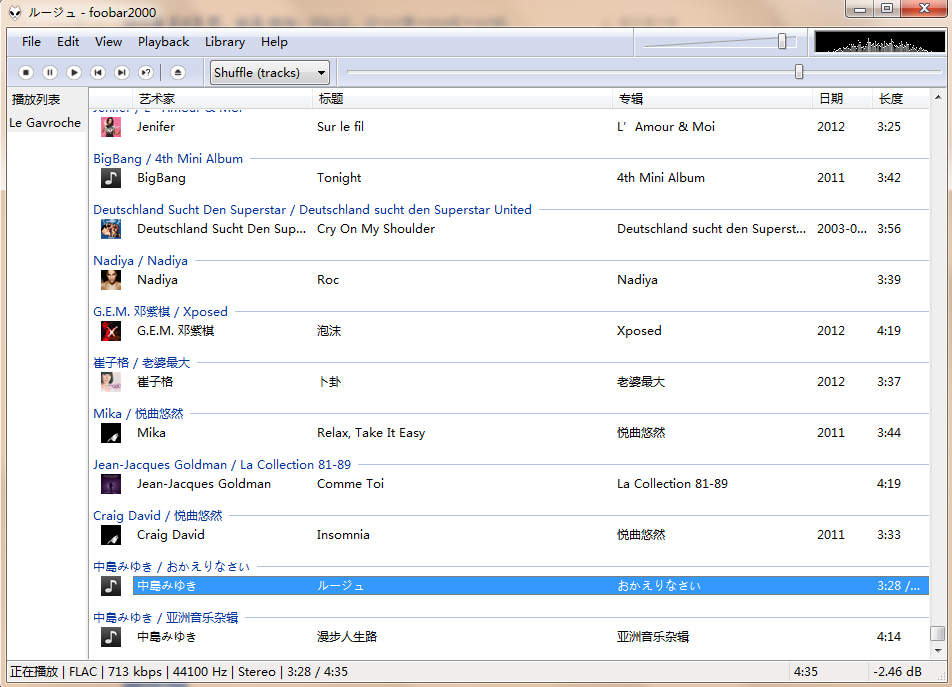Adjust the volume slider handle
Image resolution: width=952 pixels, height=687 pixels.
(x=782, y=41)
